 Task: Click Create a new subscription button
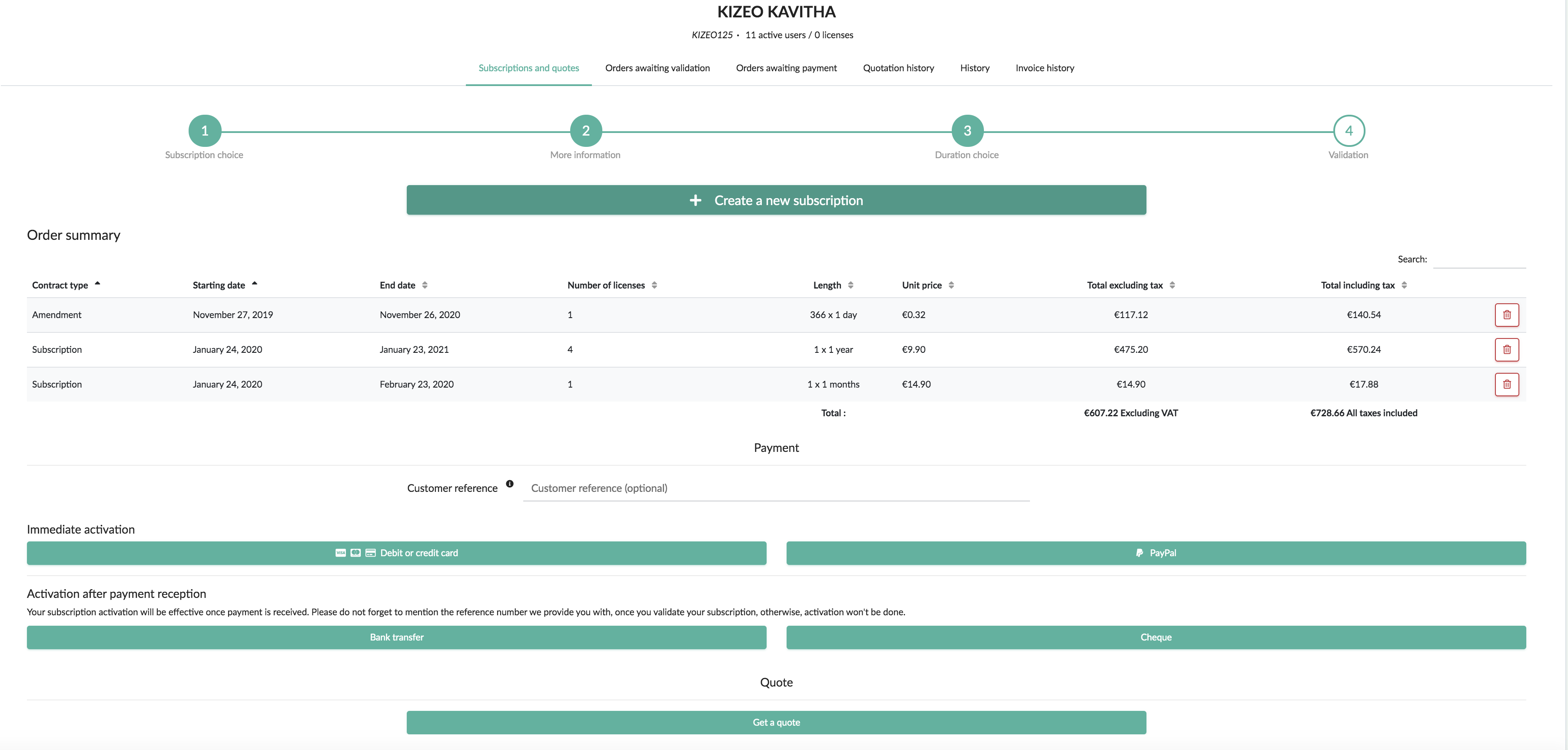pyautogui.click(x=776, y=200)
